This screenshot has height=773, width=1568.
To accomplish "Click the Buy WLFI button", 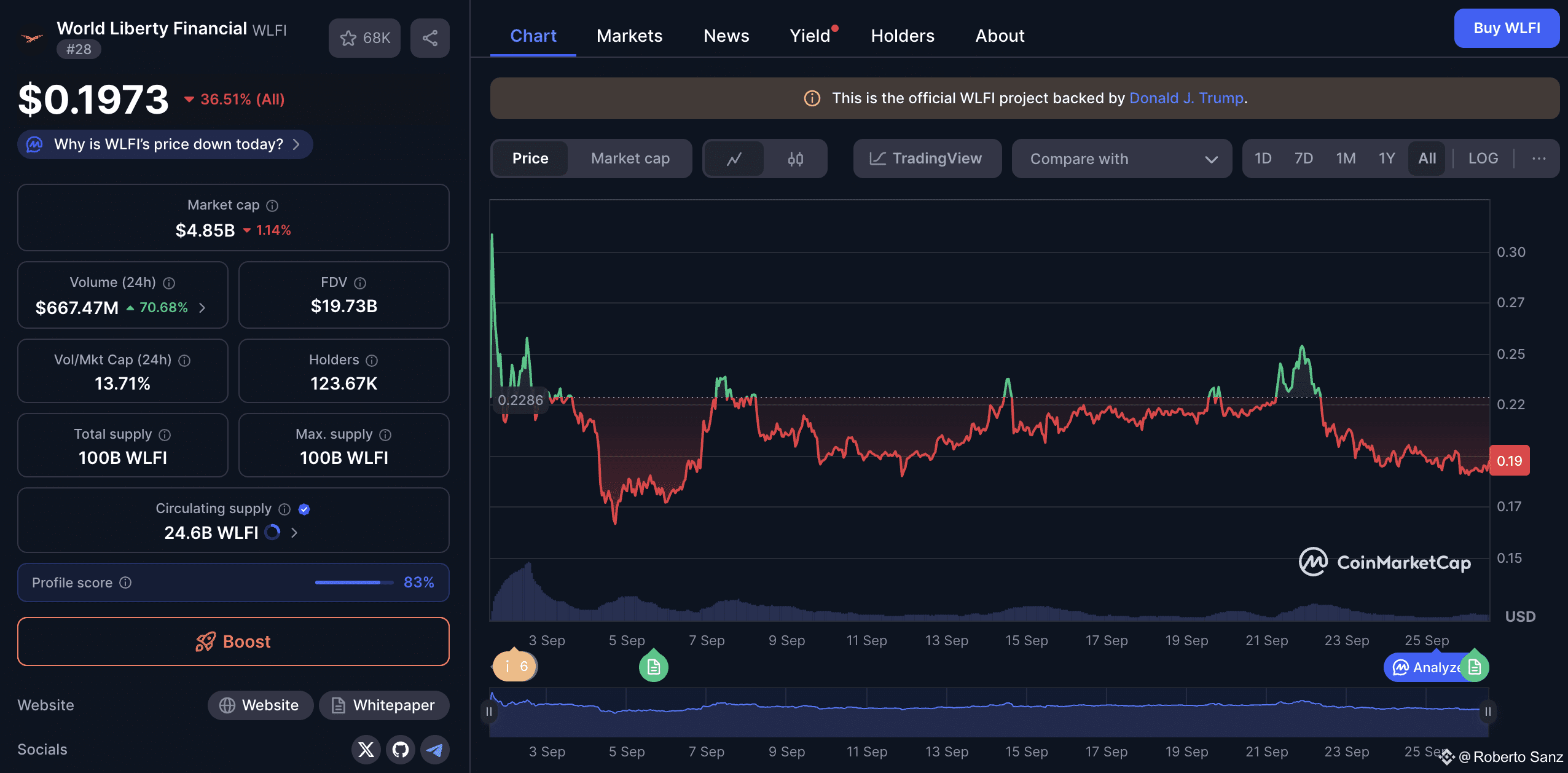I will (1506, 28).
